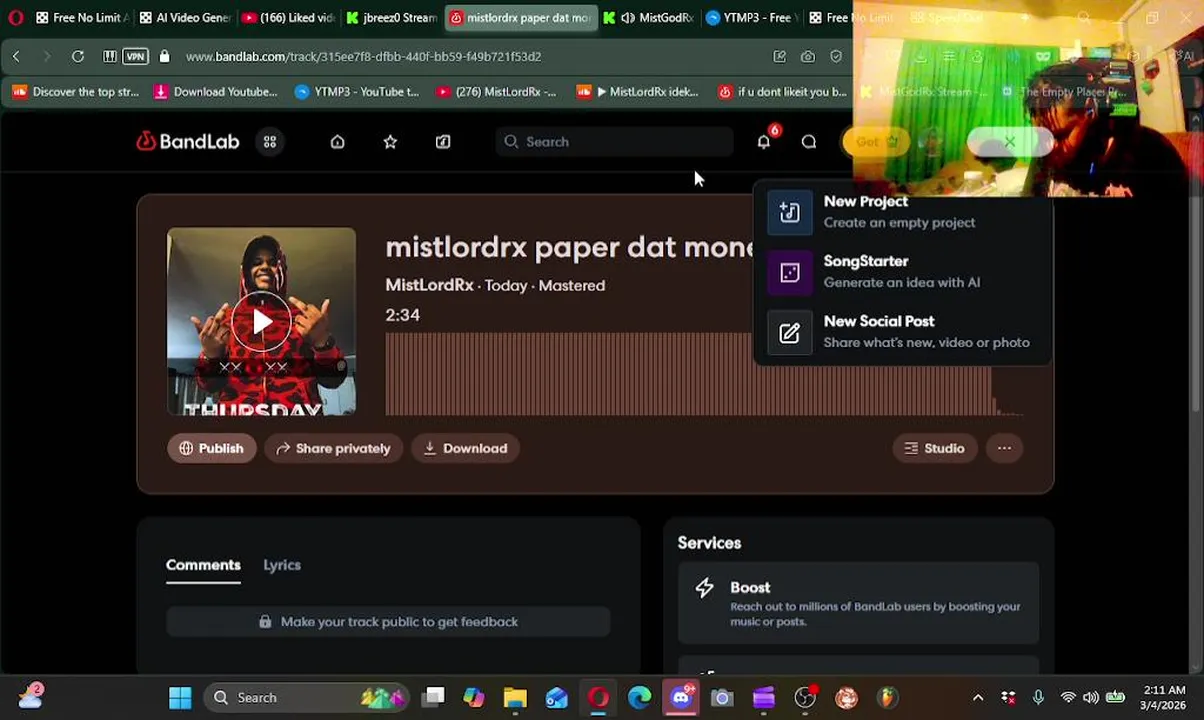Switch to the jbreez0 Stream tab

(392, 18)
